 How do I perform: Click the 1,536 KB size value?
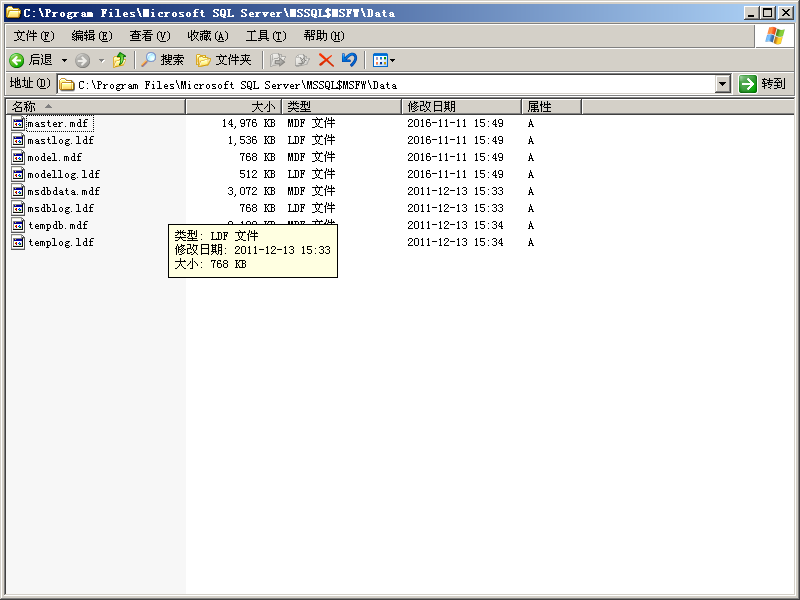(252, 140)
